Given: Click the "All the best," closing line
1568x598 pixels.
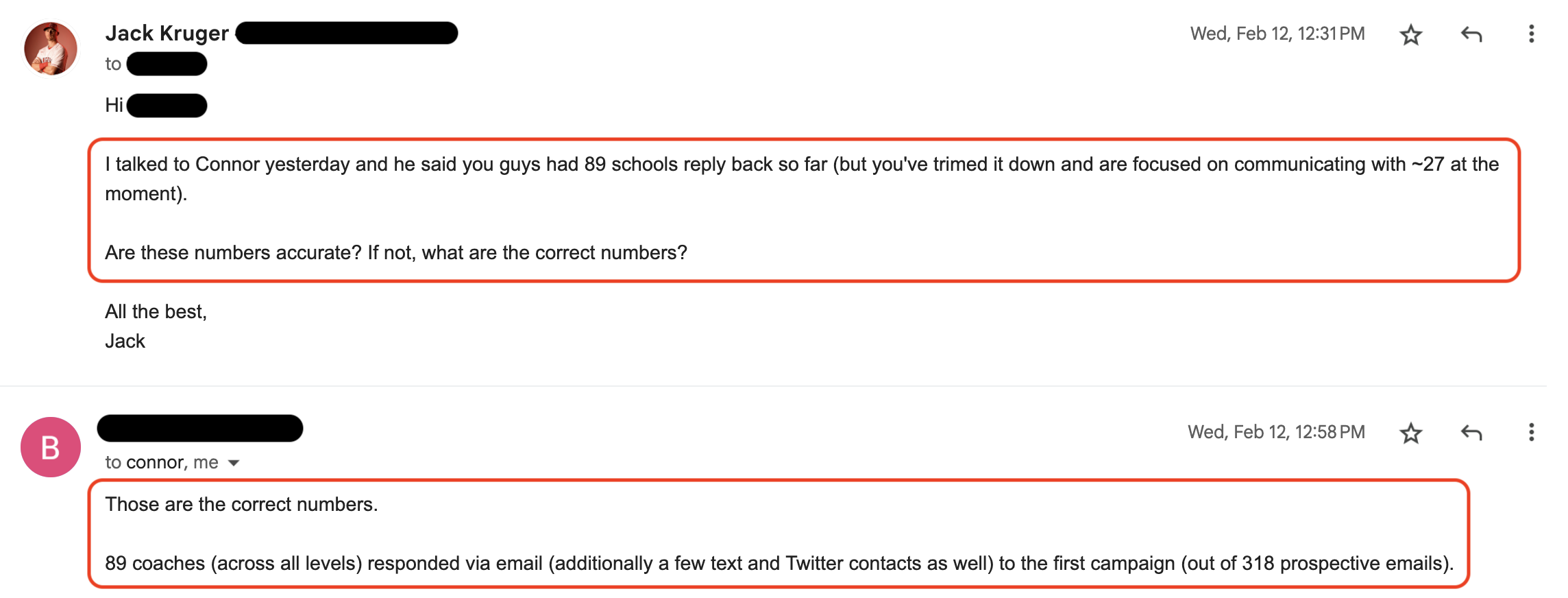Looking at the screenshot, I should (156, 312).
